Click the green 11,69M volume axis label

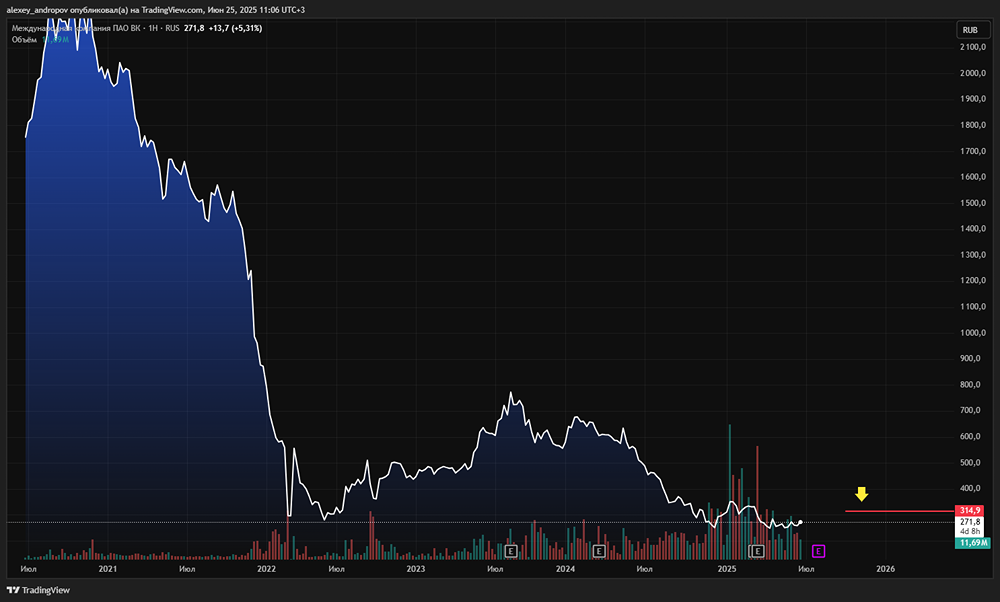tap(973, 543)
